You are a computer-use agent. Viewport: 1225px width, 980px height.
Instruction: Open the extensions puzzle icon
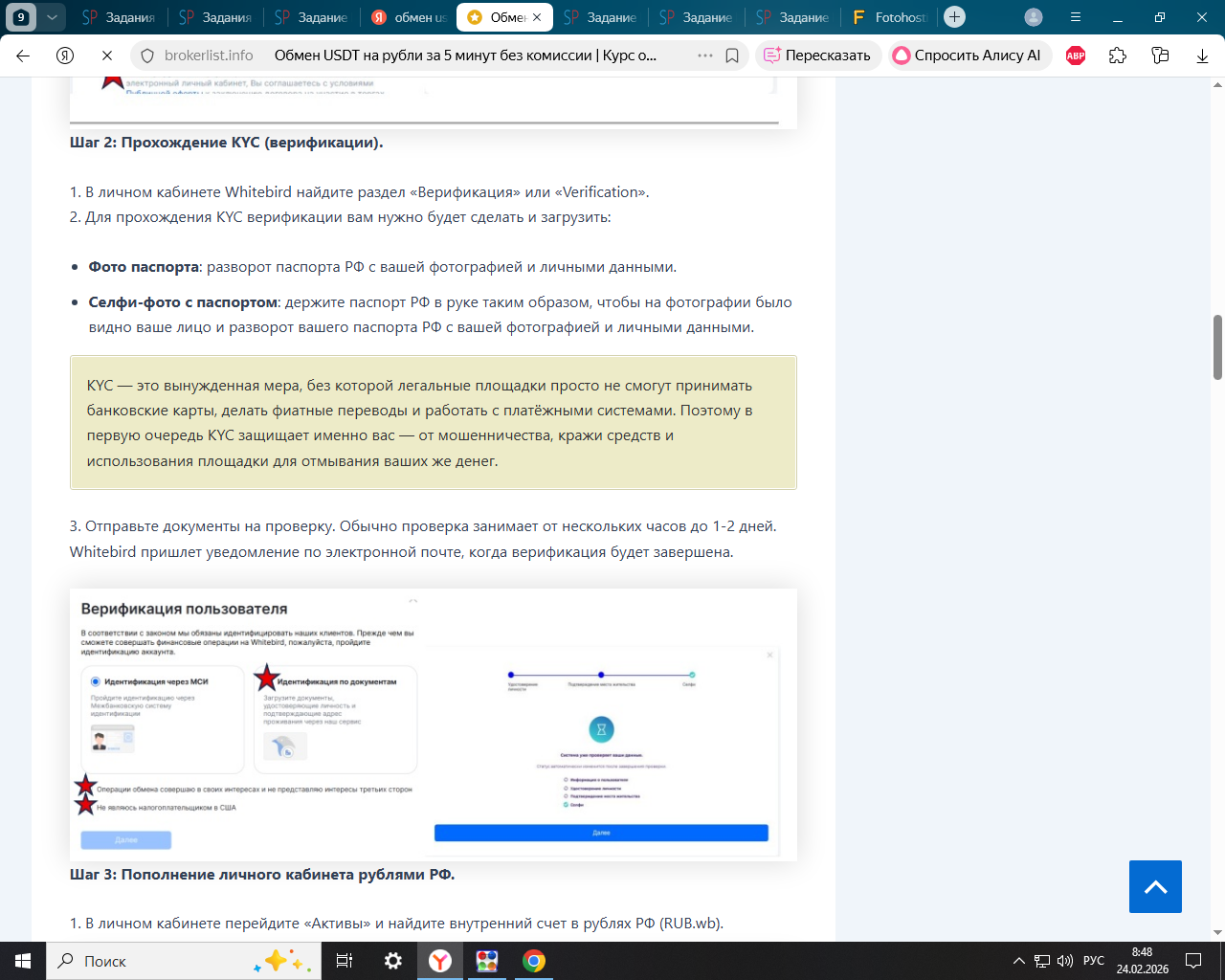tap(1118, 56)
